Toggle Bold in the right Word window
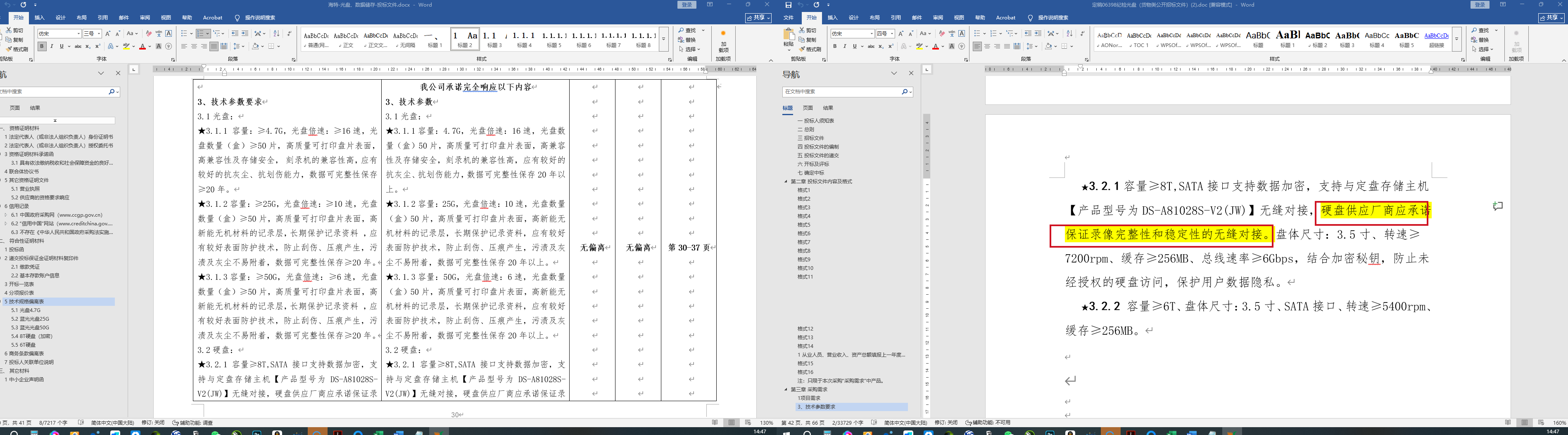Image resolution: width=1568 pixels, height=435 pixels. coord(834,46)
